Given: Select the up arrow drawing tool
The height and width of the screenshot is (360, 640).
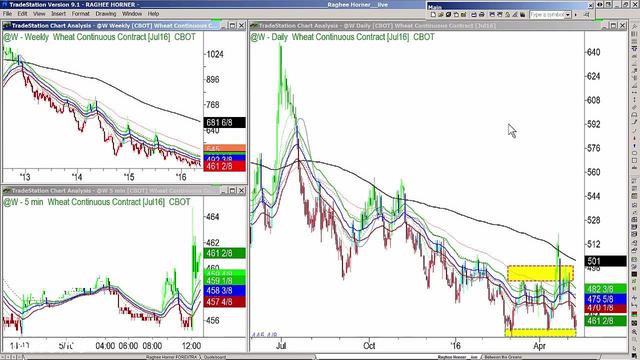Looking at the screenshot, I should point(634,138).
